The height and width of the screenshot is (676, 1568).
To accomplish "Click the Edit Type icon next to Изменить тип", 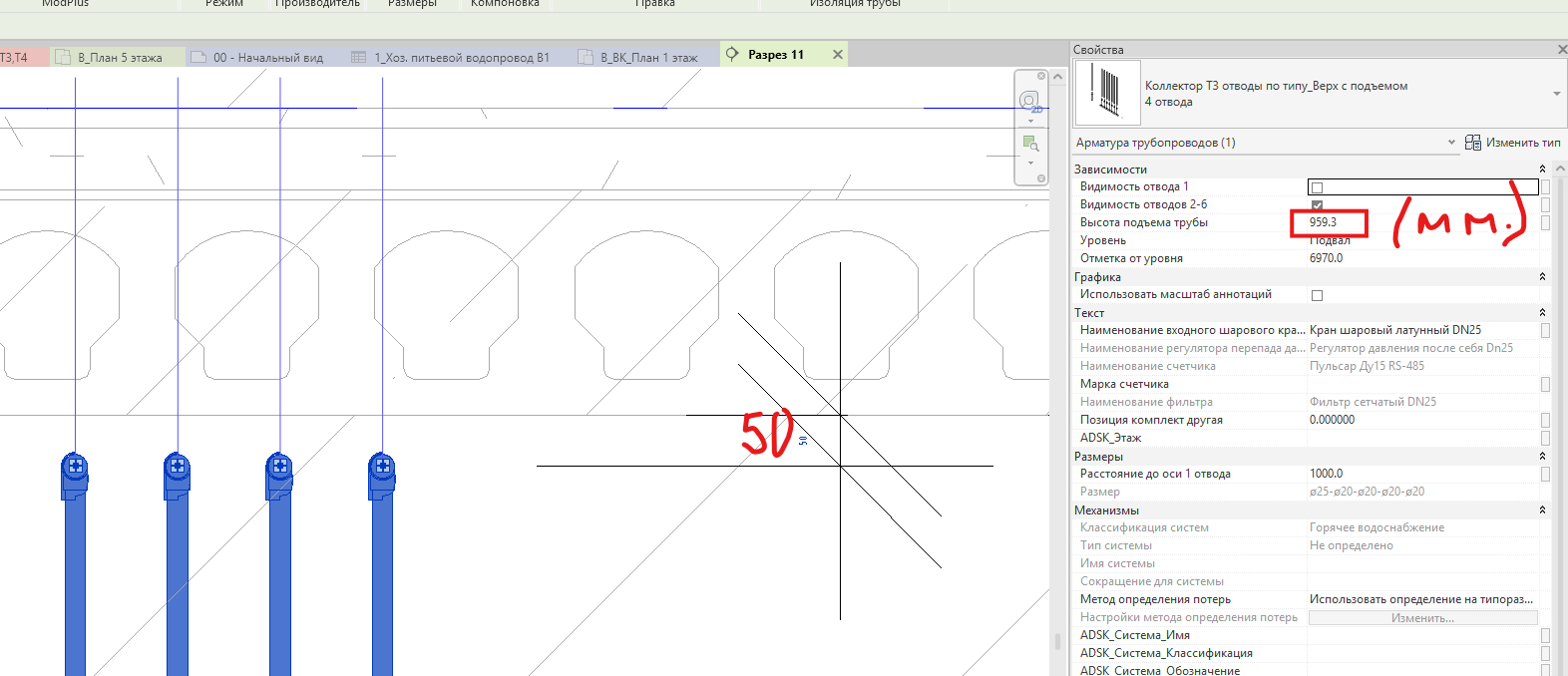I will pos(1472,143).
